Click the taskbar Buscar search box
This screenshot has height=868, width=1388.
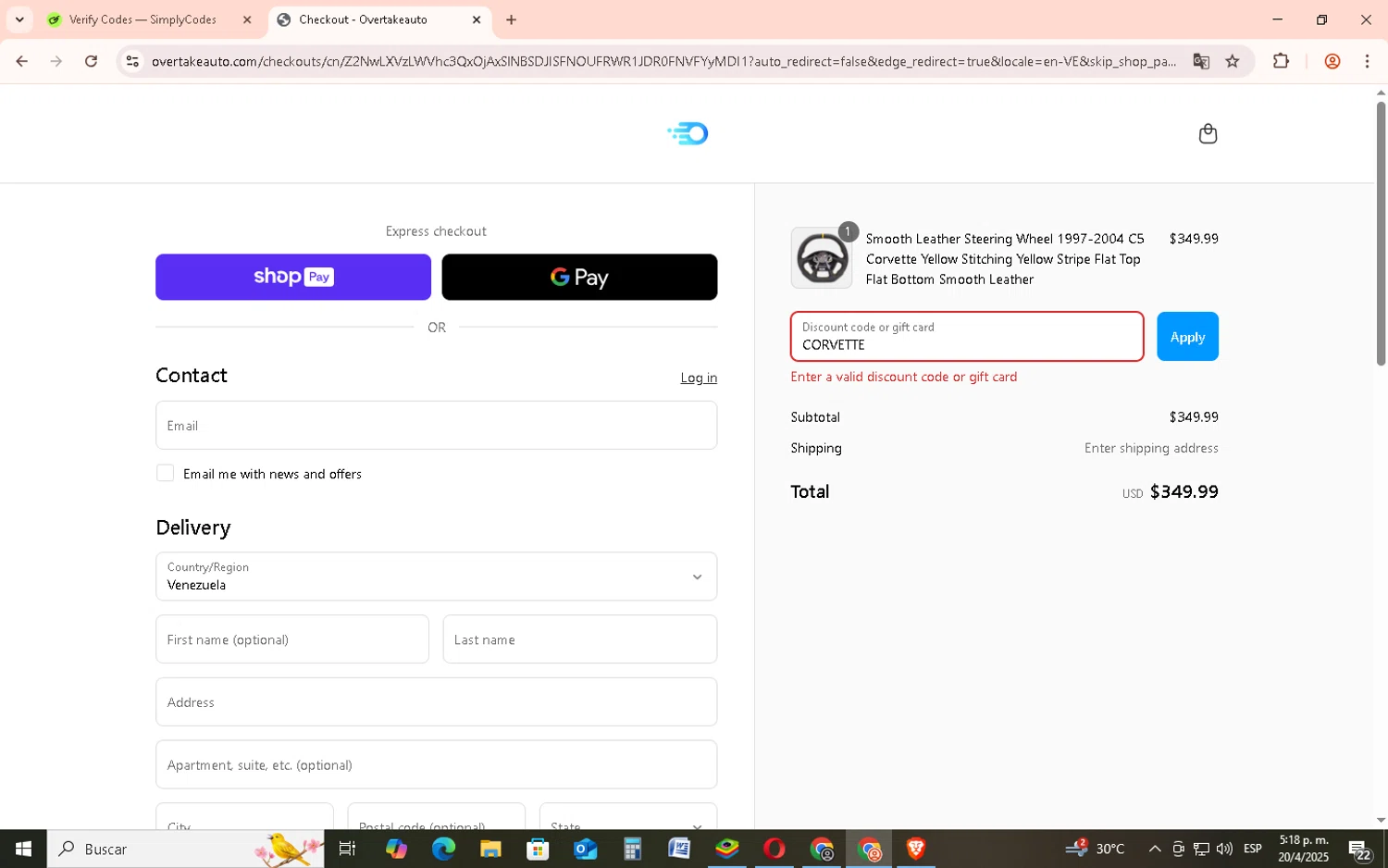[185, 849]
